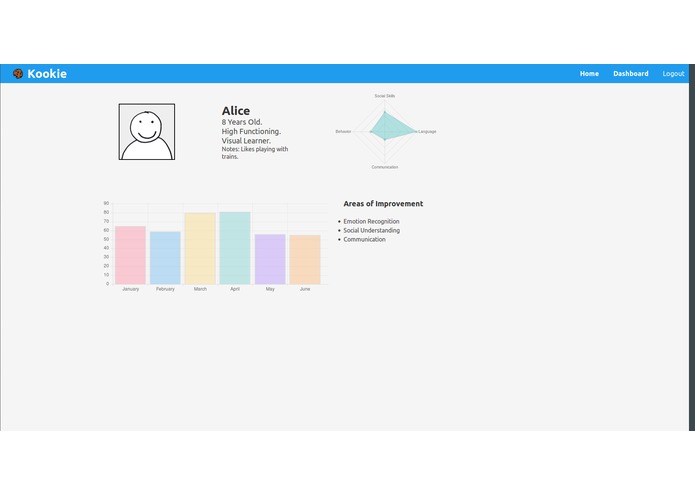Click Logout in the navbar

(673, 74)
